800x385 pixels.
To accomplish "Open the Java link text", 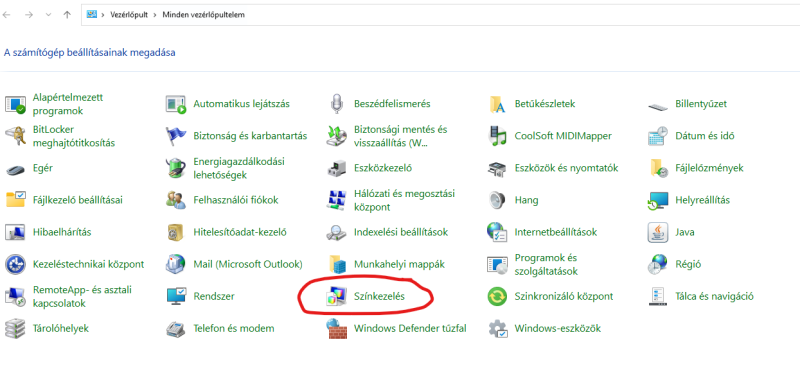I will (685, 232).
